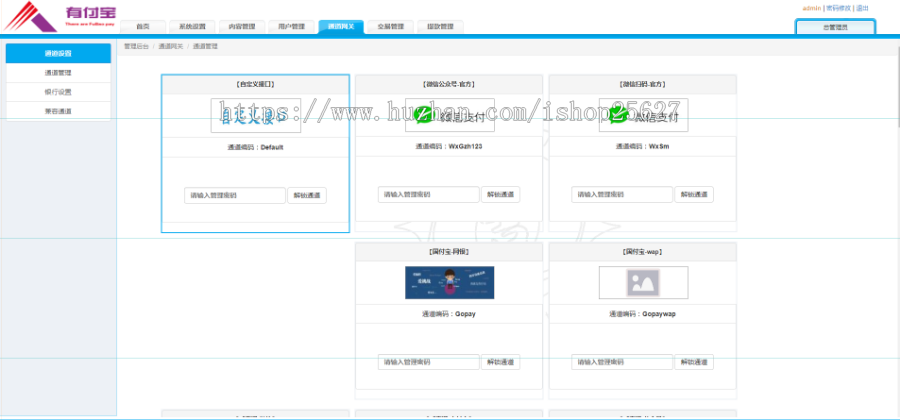Click the 密码修改 link
Image resolution: width=900 pixels, height=420 pixels.
tap(838, 8)
